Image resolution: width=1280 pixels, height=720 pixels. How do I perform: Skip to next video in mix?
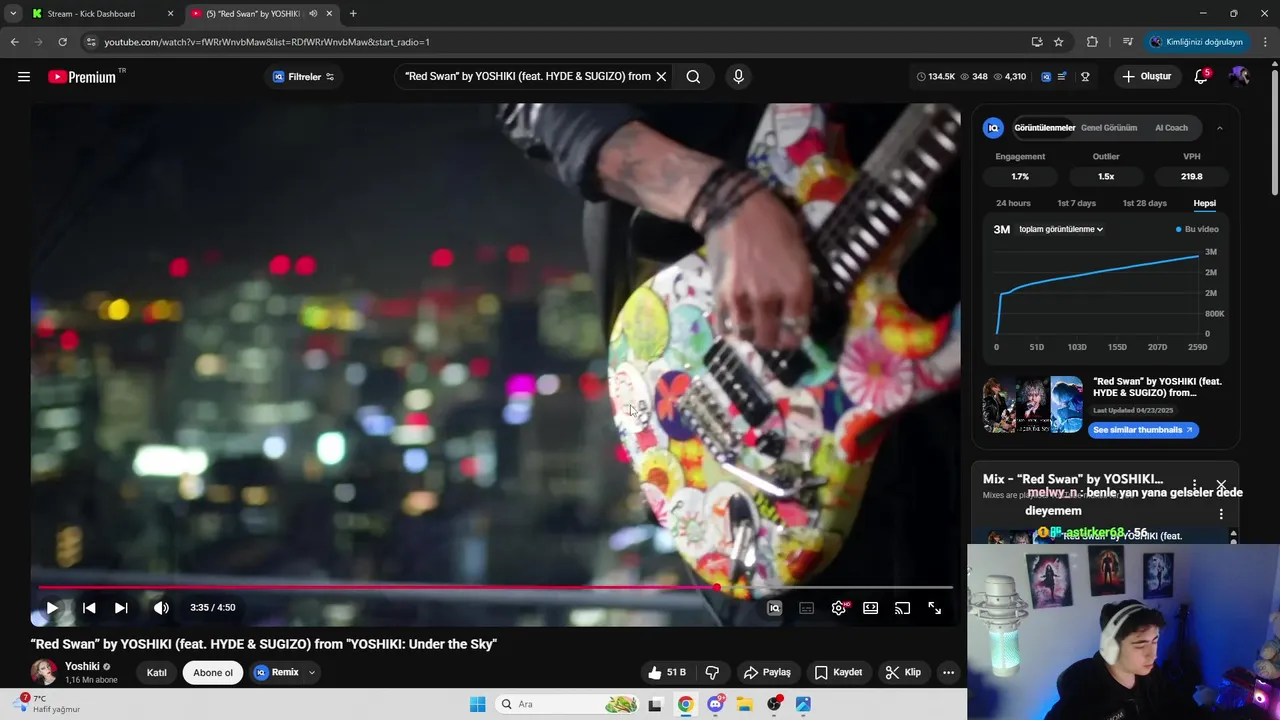tap(121, 608)
